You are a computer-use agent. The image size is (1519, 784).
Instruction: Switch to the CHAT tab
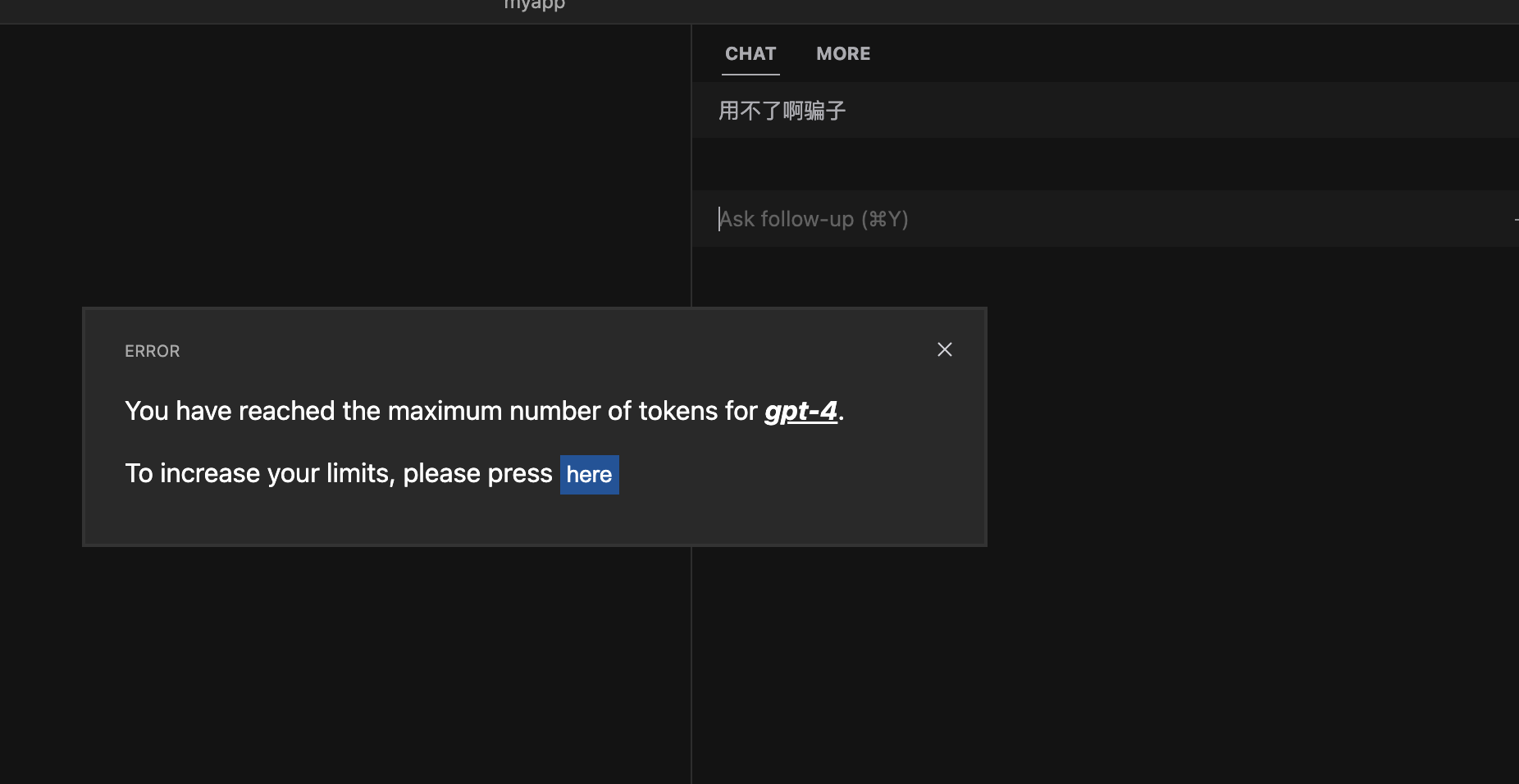tap(750, 54)
